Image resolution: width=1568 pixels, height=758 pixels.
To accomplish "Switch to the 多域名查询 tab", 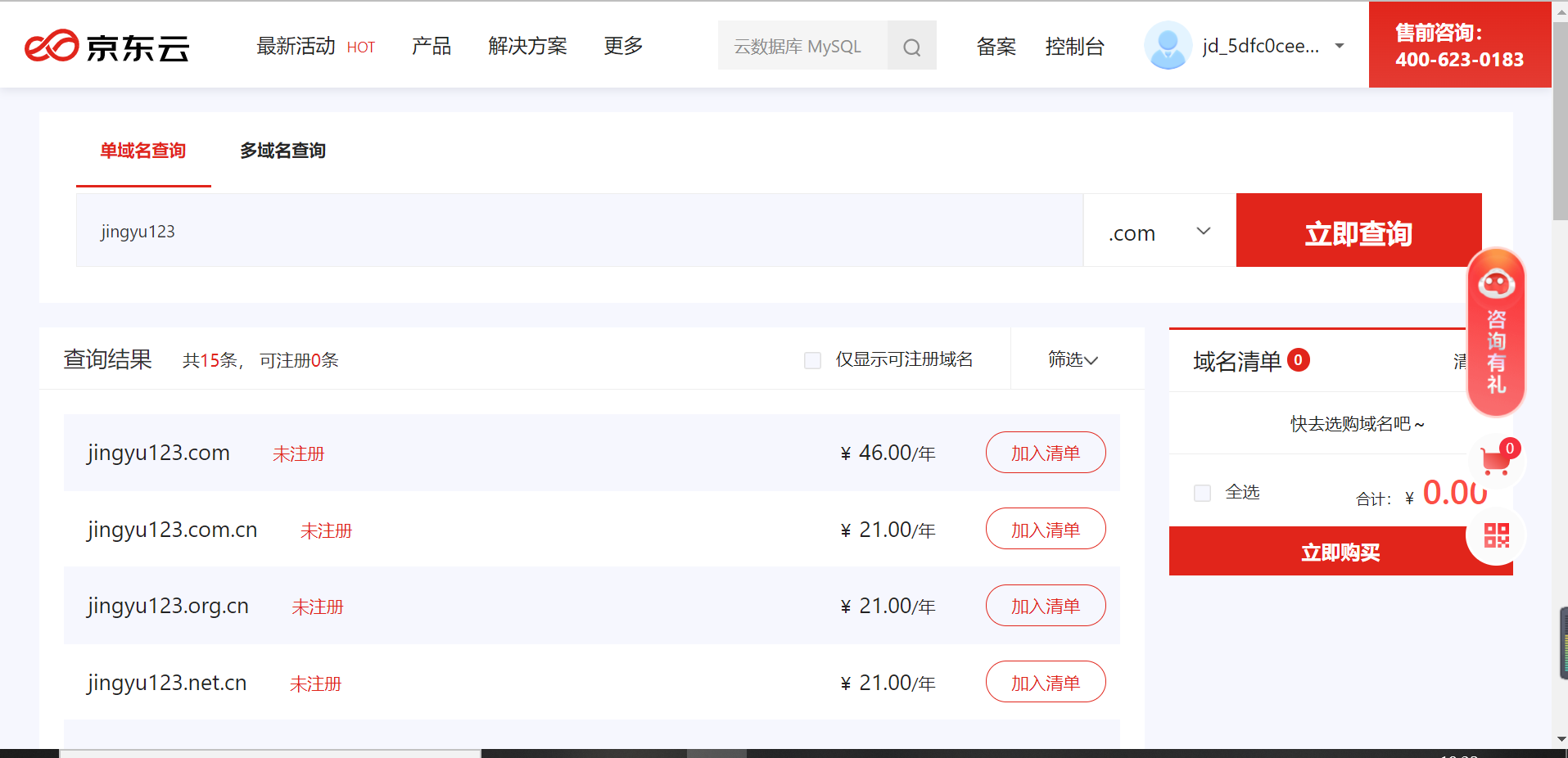I will coord(282,151).
